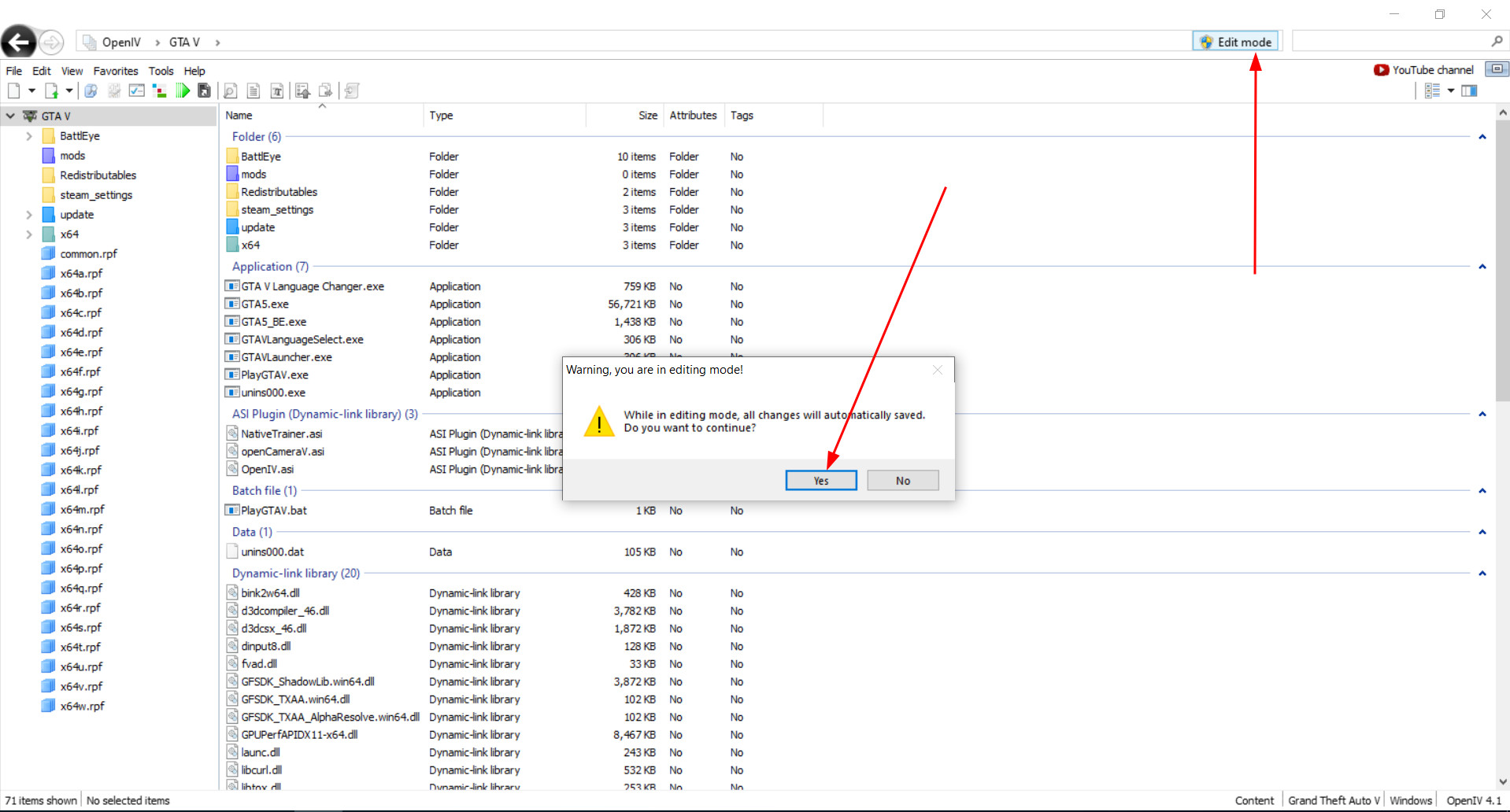Click the import file toolbar icon

pyautogui.click(x=51, y=91)
